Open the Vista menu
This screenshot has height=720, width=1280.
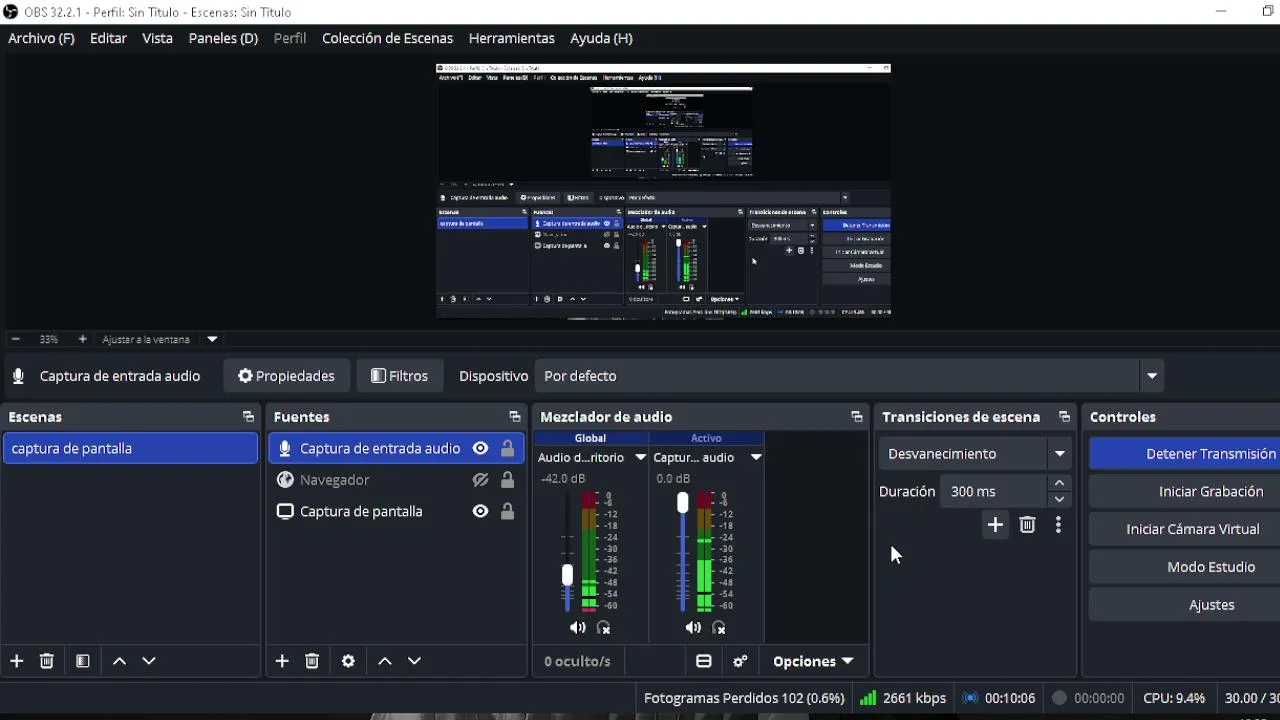tap(157, 38)
